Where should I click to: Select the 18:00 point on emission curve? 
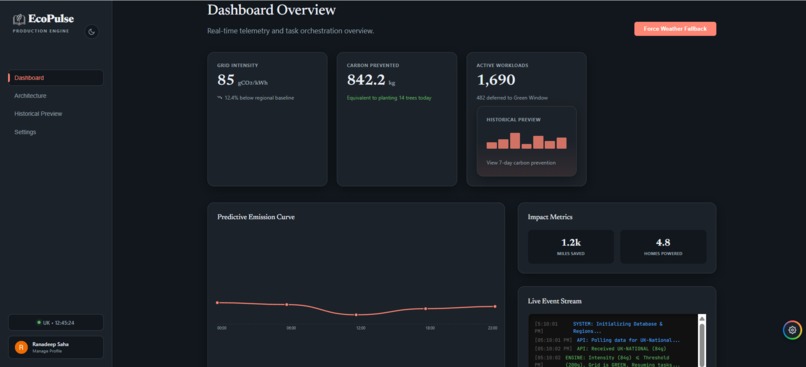pyautogui.click(x=426, y=308)
